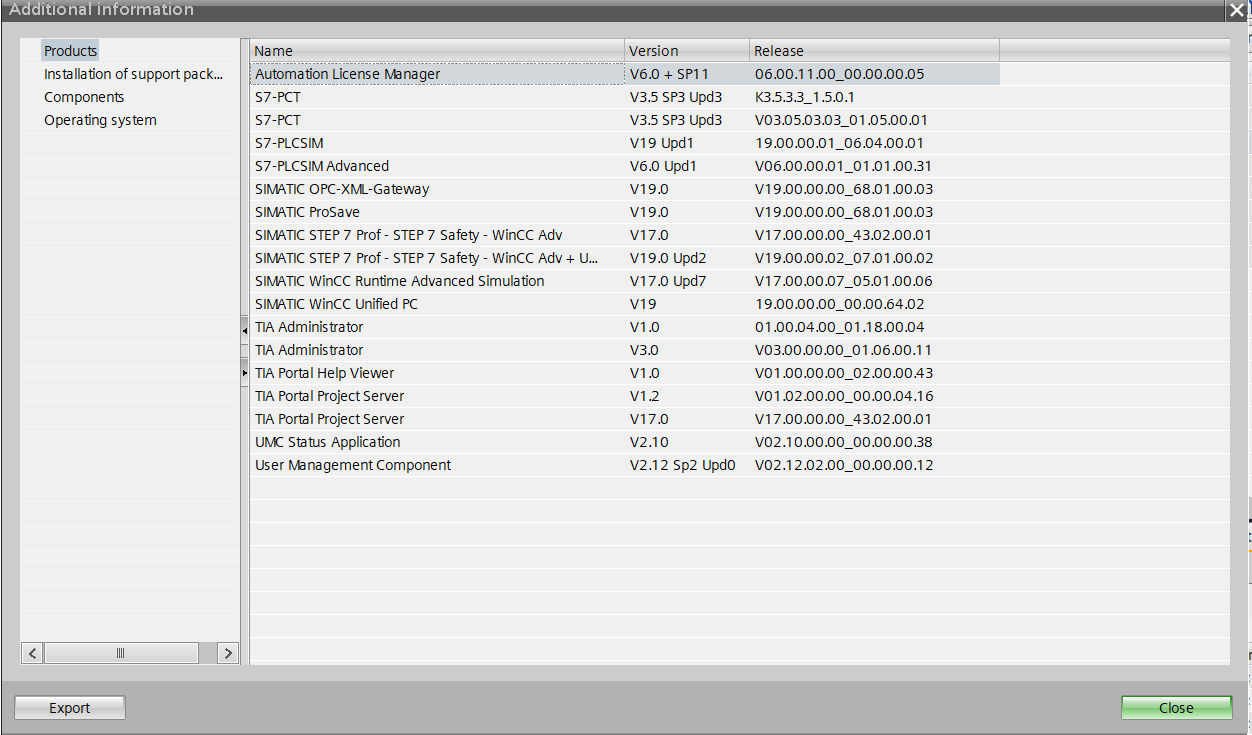The image size is (1252, 735).
Task: Click the right scroll arrow of the navigation scrollbar
Action: (228, 653)
